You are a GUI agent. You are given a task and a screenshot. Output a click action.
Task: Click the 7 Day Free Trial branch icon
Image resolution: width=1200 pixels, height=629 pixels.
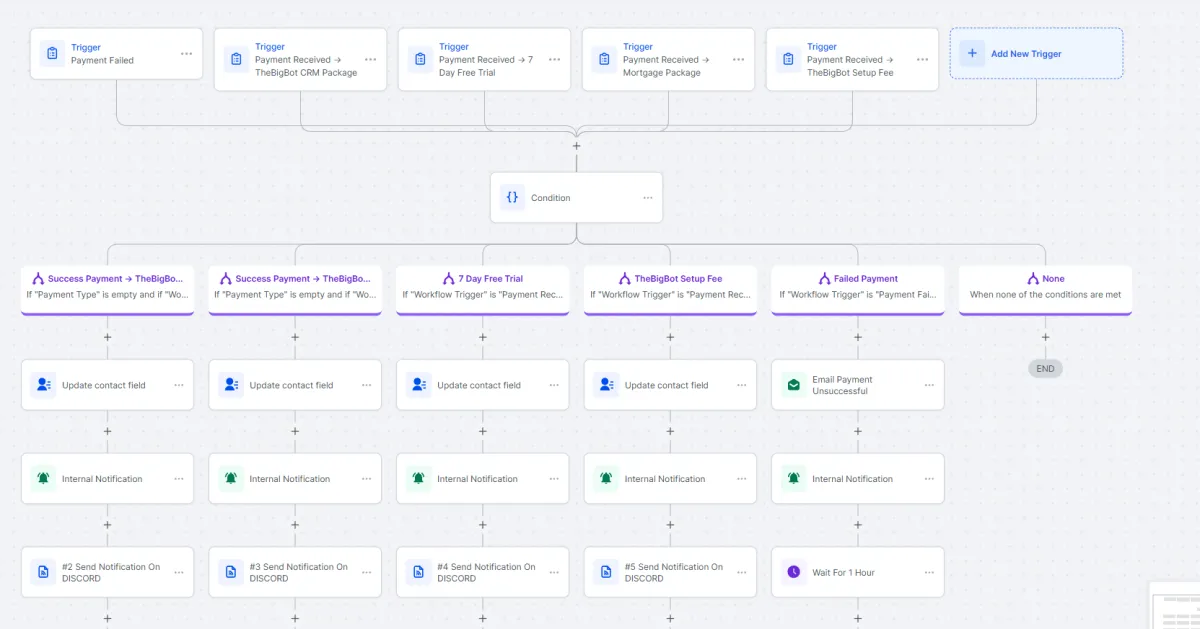(x=449, y=279)
